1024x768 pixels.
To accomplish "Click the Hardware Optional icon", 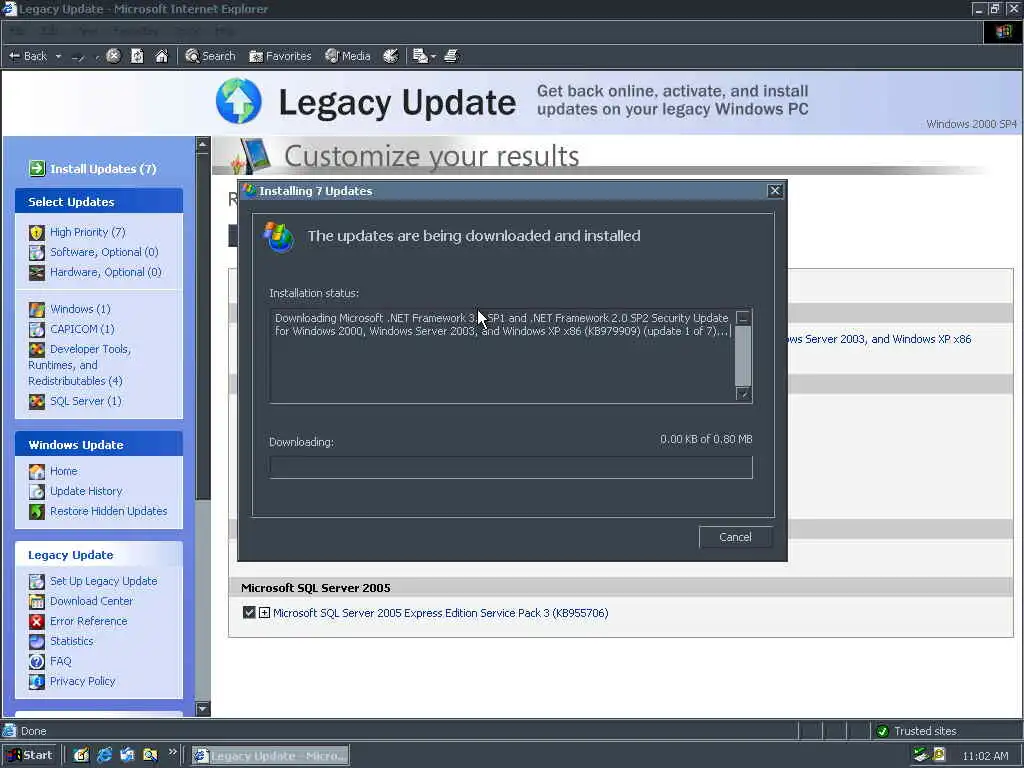I will coord(37,272).
